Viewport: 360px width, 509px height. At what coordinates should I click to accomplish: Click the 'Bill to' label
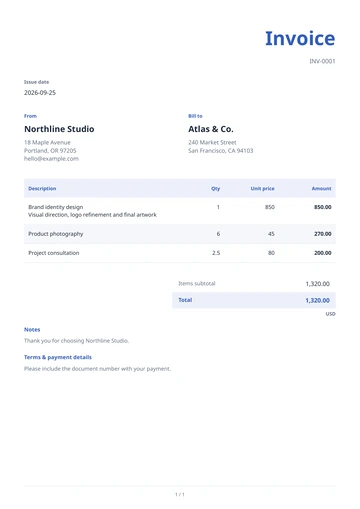coord(195,116)
